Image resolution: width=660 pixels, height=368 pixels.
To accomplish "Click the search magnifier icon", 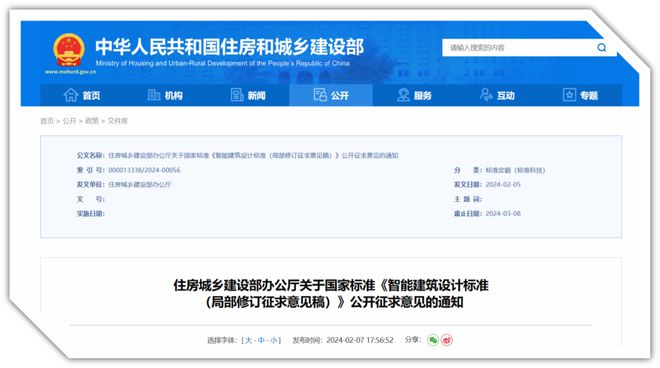I will (601, 48).
